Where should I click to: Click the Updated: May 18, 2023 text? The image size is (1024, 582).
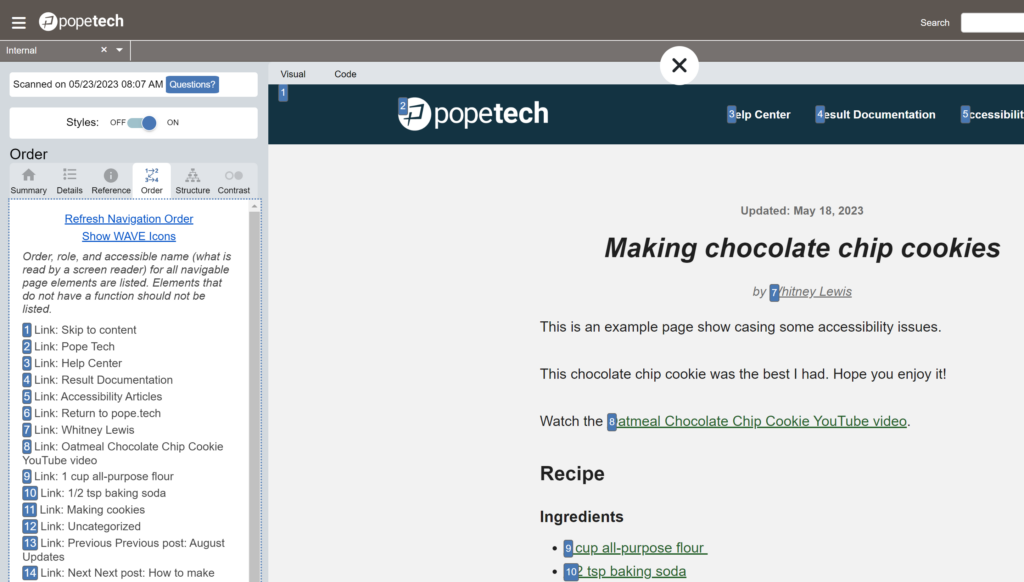pos(802,211)
